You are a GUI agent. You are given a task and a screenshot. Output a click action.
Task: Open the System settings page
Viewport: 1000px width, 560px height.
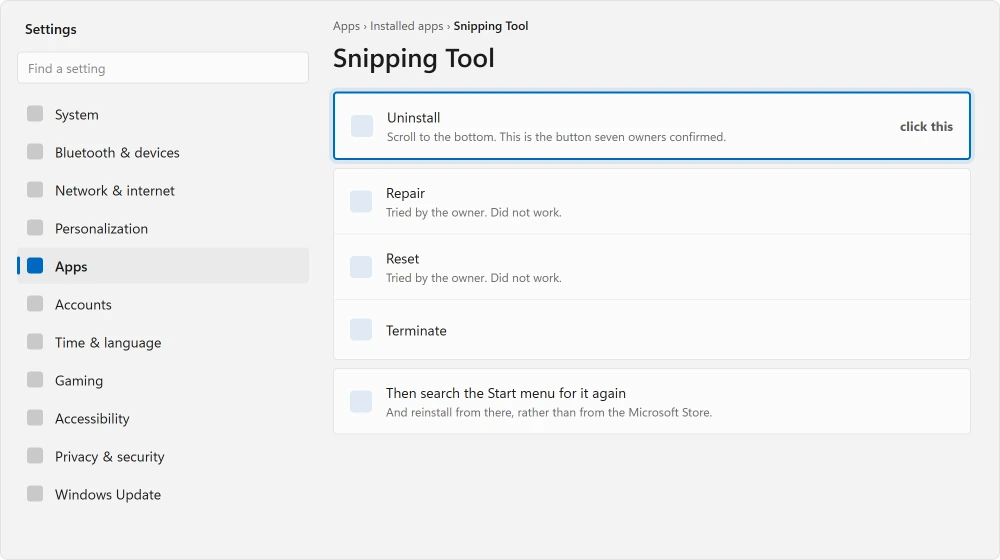click(163, 114)
